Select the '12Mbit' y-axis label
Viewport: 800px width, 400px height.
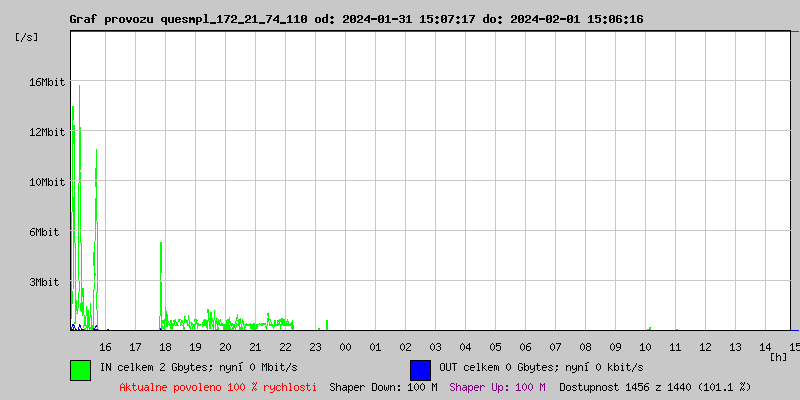tap(47, 132)
